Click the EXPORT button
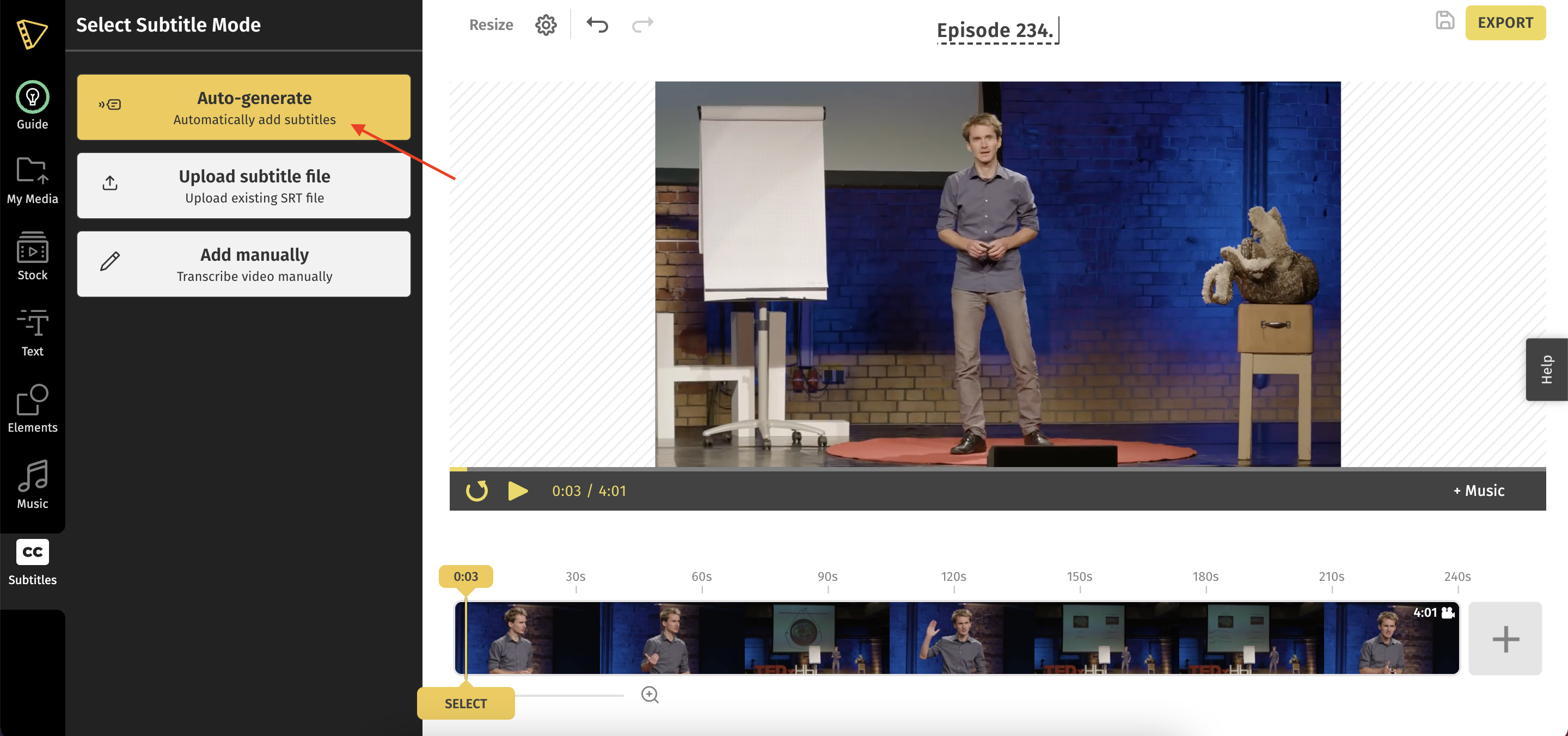 point(1505,22)
